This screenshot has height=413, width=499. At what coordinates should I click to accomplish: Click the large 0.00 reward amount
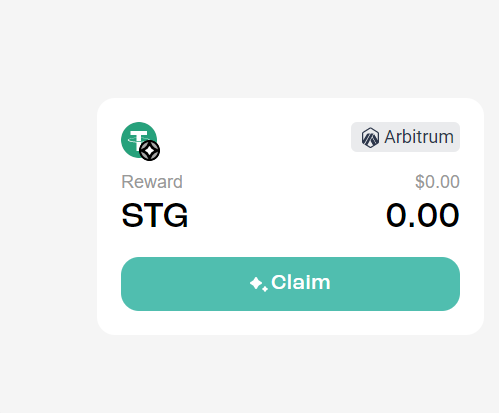423,216
